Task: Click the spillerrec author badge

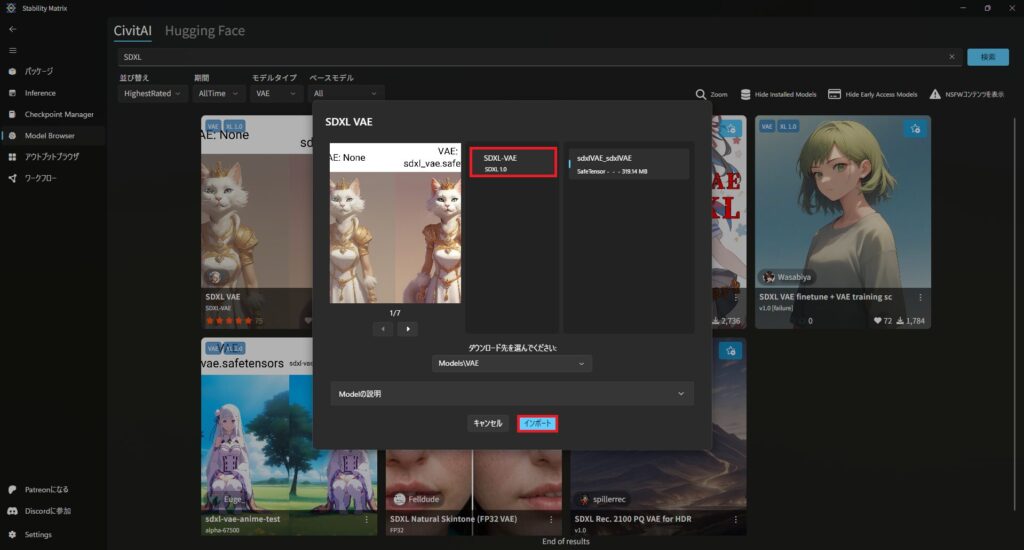Action: [x=602, y=499]
